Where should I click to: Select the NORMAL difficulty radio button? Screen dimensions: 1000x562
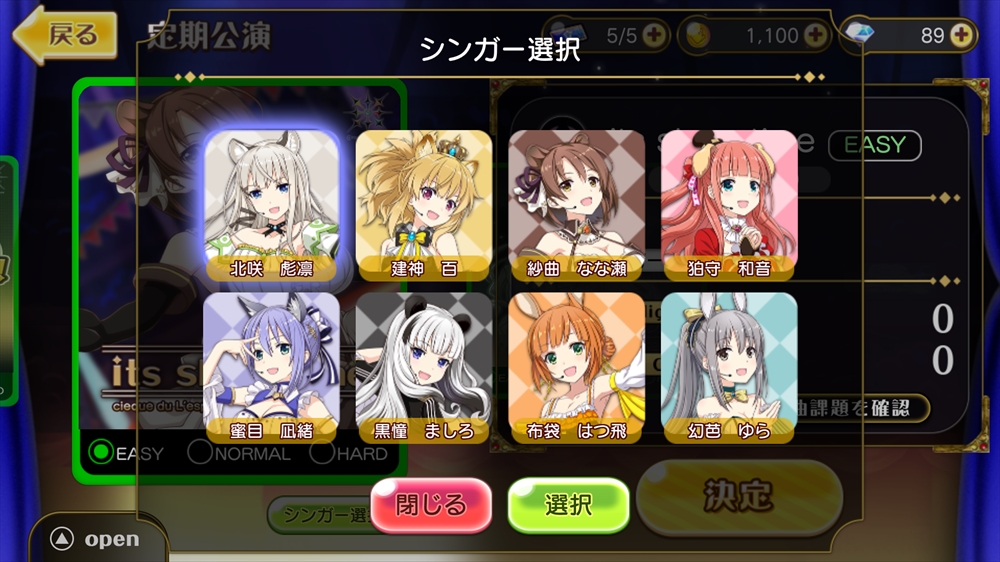(x=200, y=452)
